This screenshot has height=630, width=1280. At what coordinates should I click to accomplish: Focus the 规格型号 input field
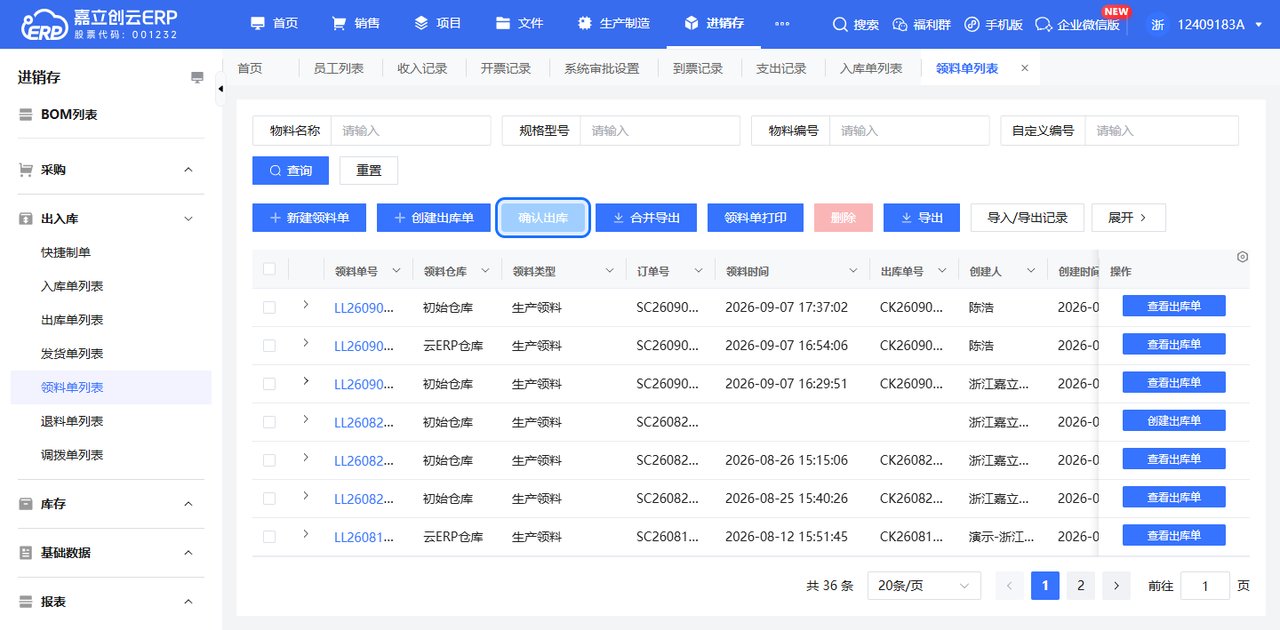pyautogui.click(x=660, y=131)
